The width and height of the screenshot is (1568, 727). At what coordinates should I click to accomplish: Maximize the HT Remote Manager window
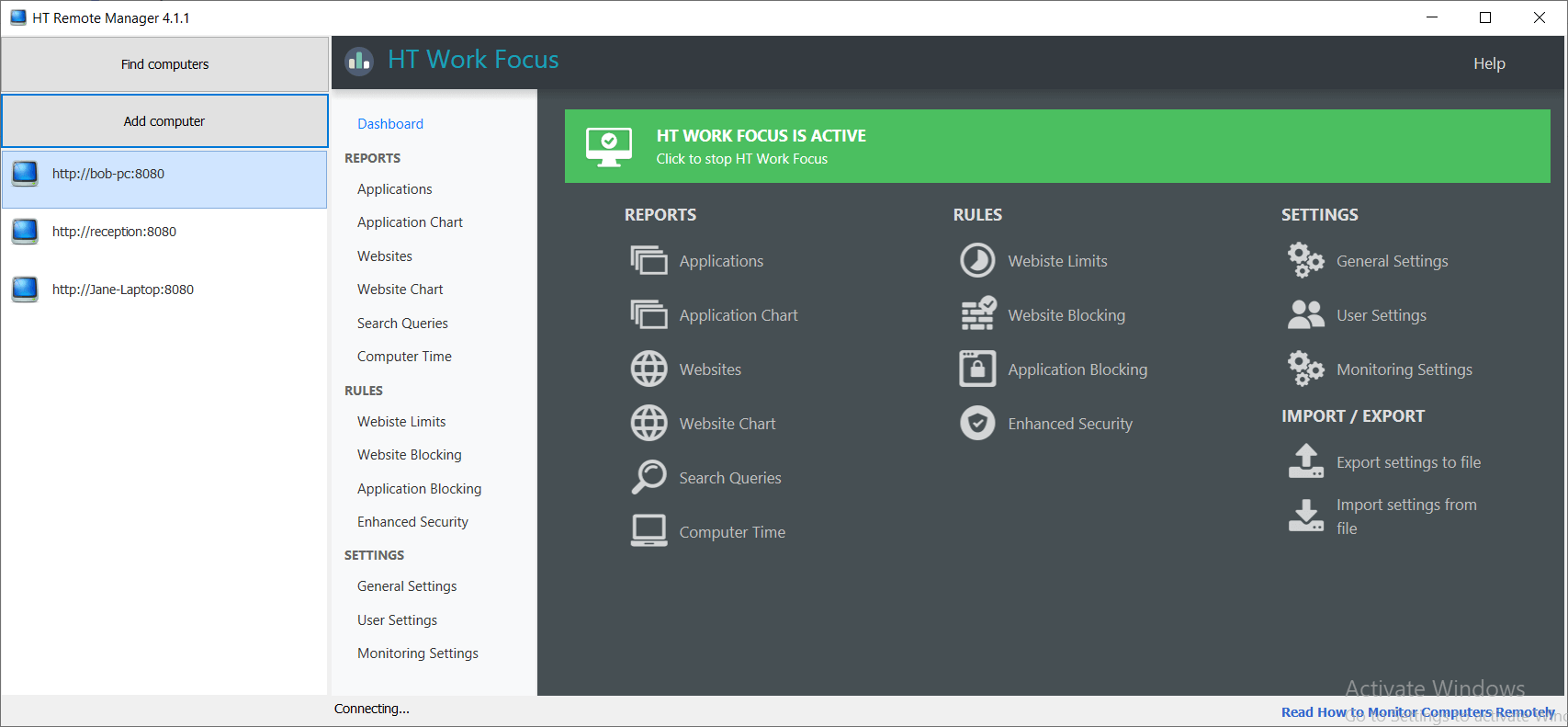pos(1485,17)
